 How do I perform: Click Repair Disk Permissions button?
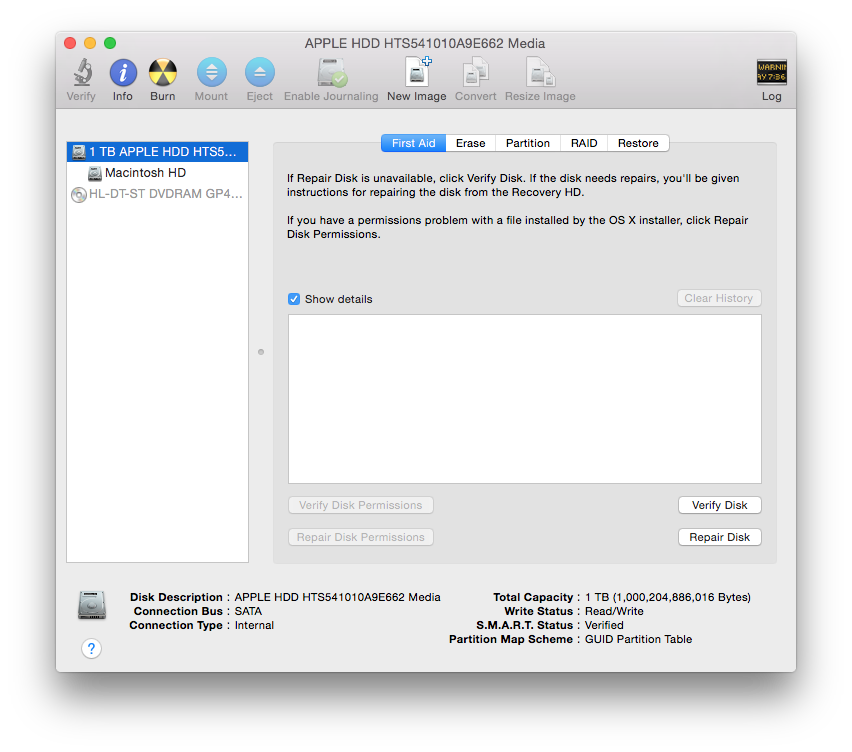(x=360, y=537)
